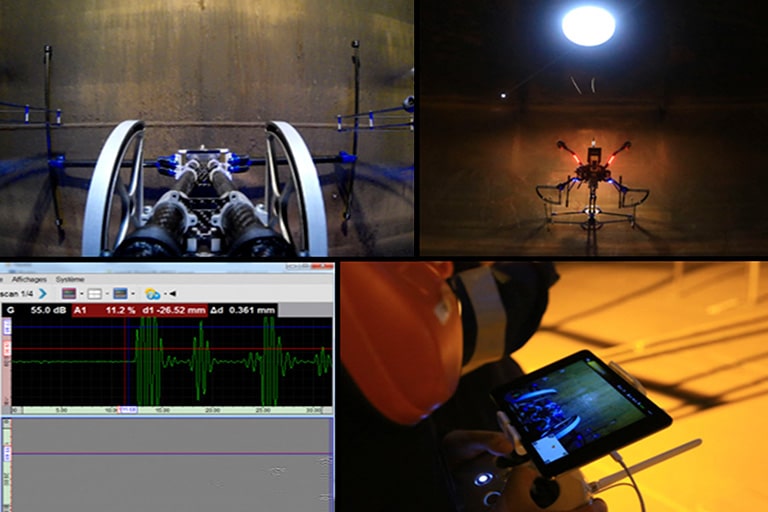
Task: Click the A1 amplitude reading 11.2 %
Action: pos(120,310)
